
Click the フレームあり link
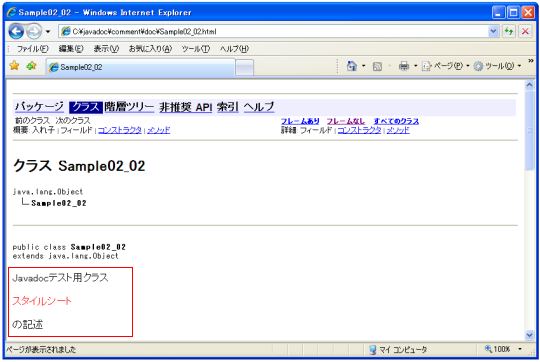(300, 121)
